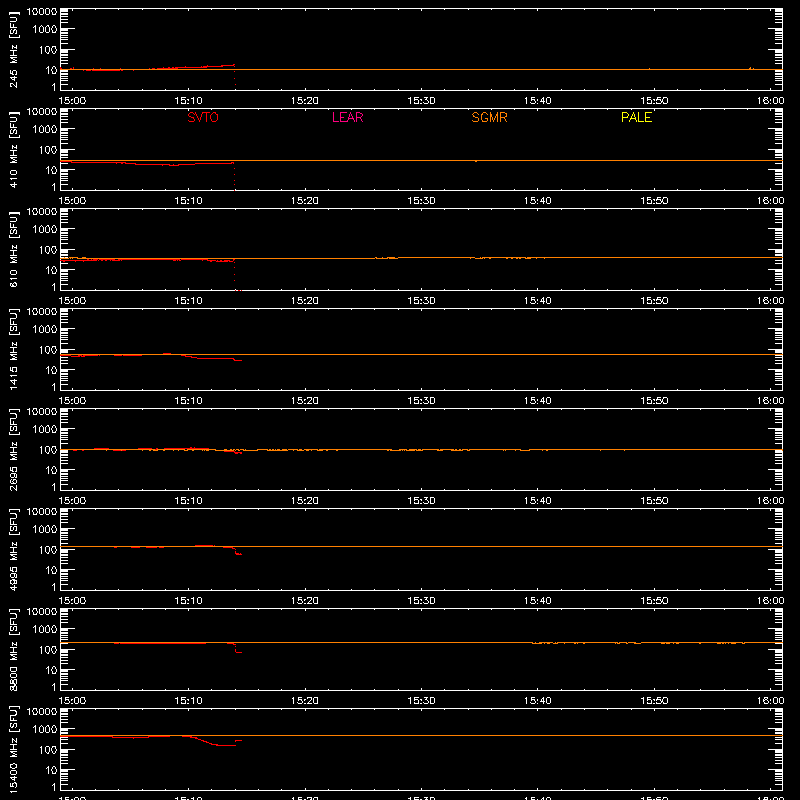Screen dimensions: 800x800
Task: Click the 15:40 tick label under 610 MHz panel
Action: 538,301
